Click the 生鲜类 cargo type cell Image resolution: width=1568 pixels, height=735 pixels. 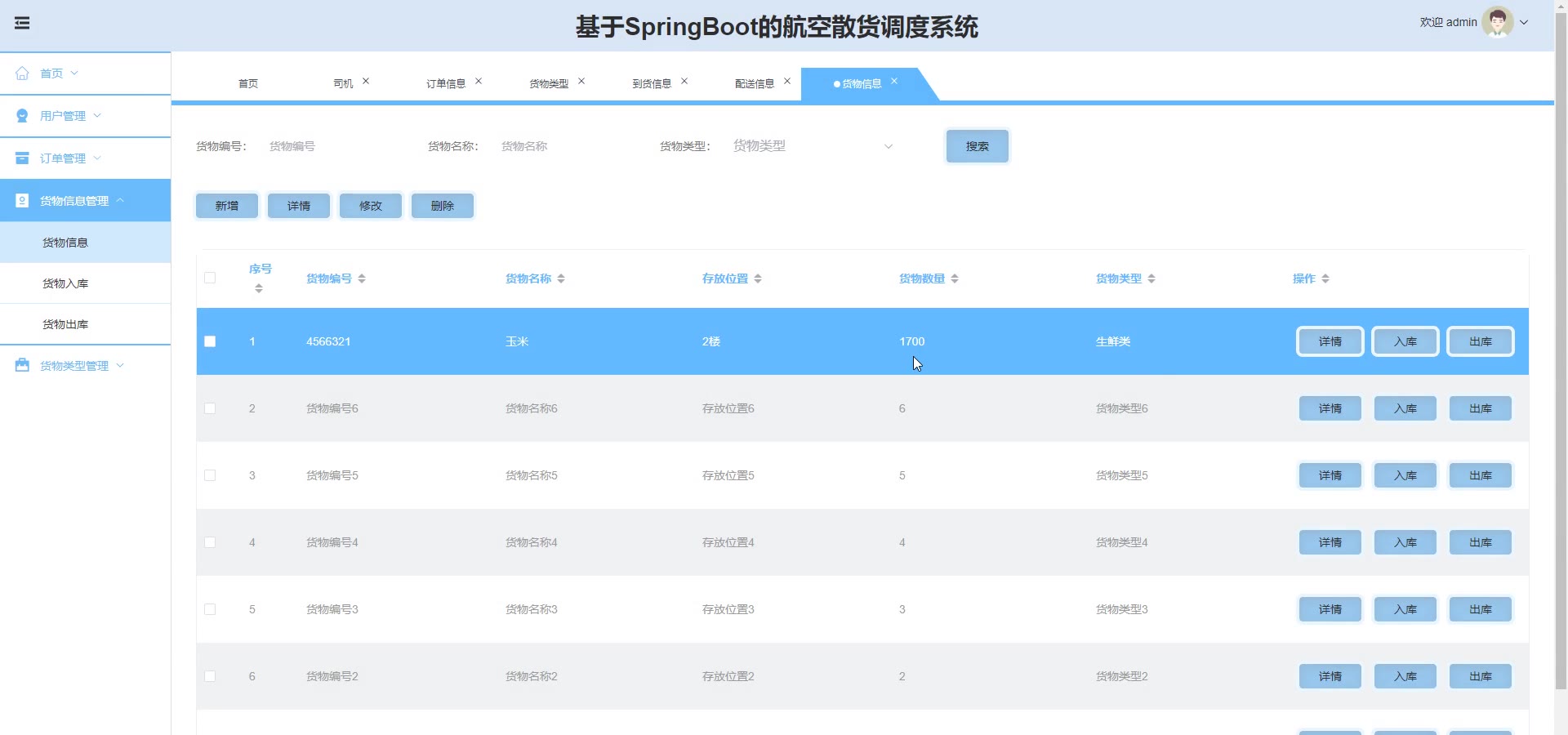pos(1113,341)
